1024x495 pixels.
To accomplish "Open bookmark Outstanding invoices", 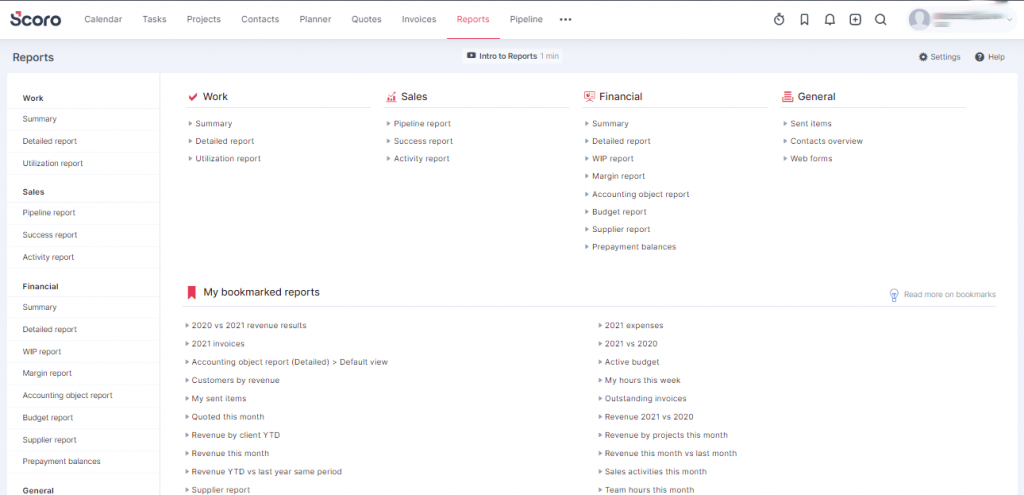I will click(x=645, y=398).
